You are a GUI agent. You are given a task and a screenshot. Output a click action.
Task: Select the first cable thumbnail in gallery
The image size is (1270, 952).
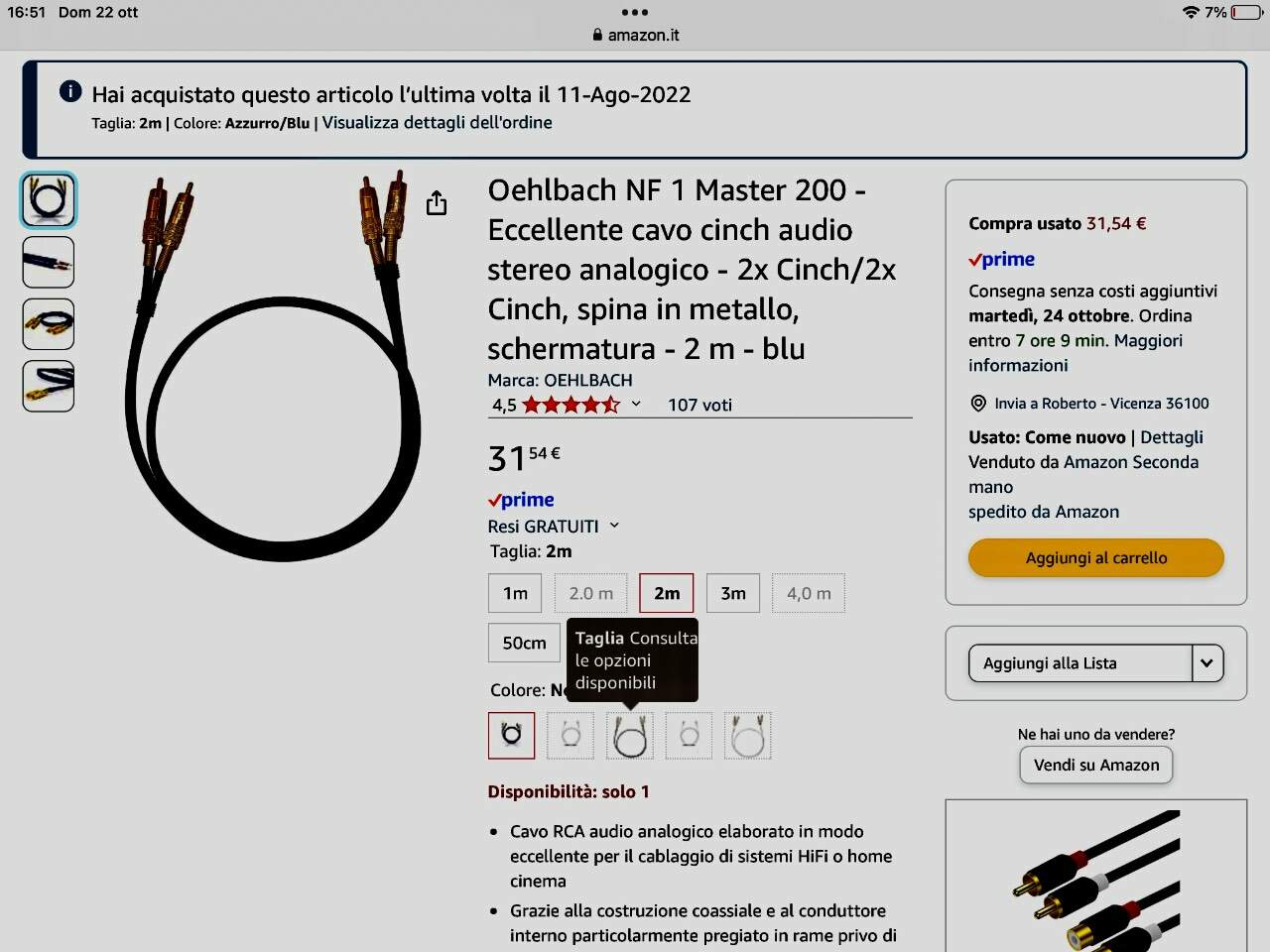pos(48,199)
